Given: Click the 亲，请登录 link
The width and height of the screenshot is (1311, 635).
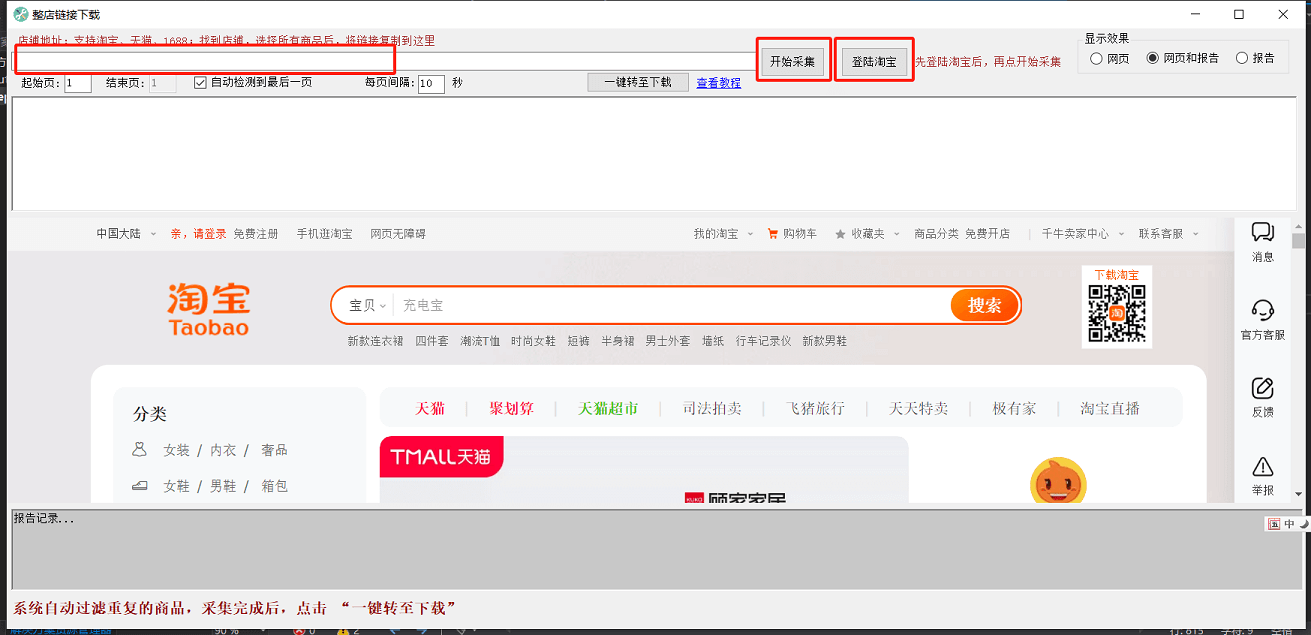Looking at the screenshot, I should pyautogui.click(x=199, y=233).
